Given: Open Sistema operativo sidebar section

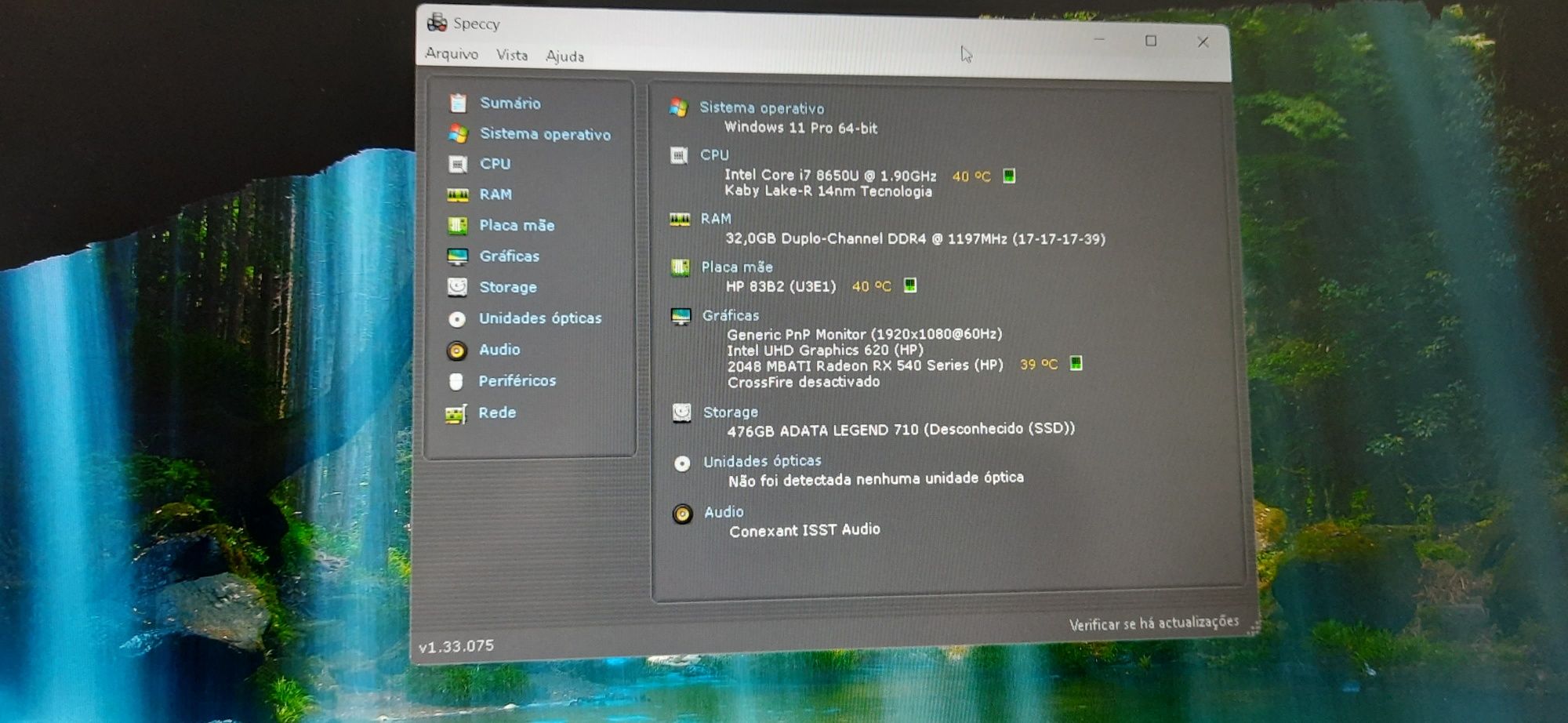Looking at the screenshot, I should tap(546, 134).
